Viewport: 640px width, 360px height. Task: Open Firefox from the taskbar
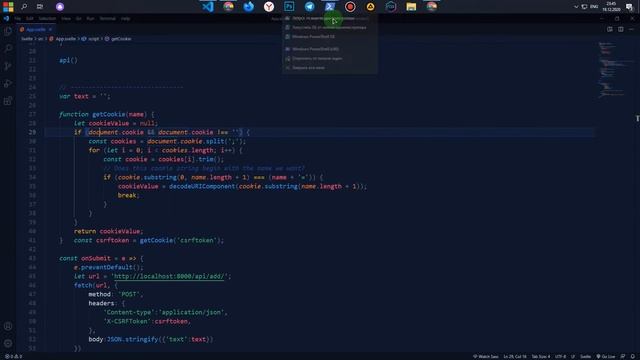[249, 7]
